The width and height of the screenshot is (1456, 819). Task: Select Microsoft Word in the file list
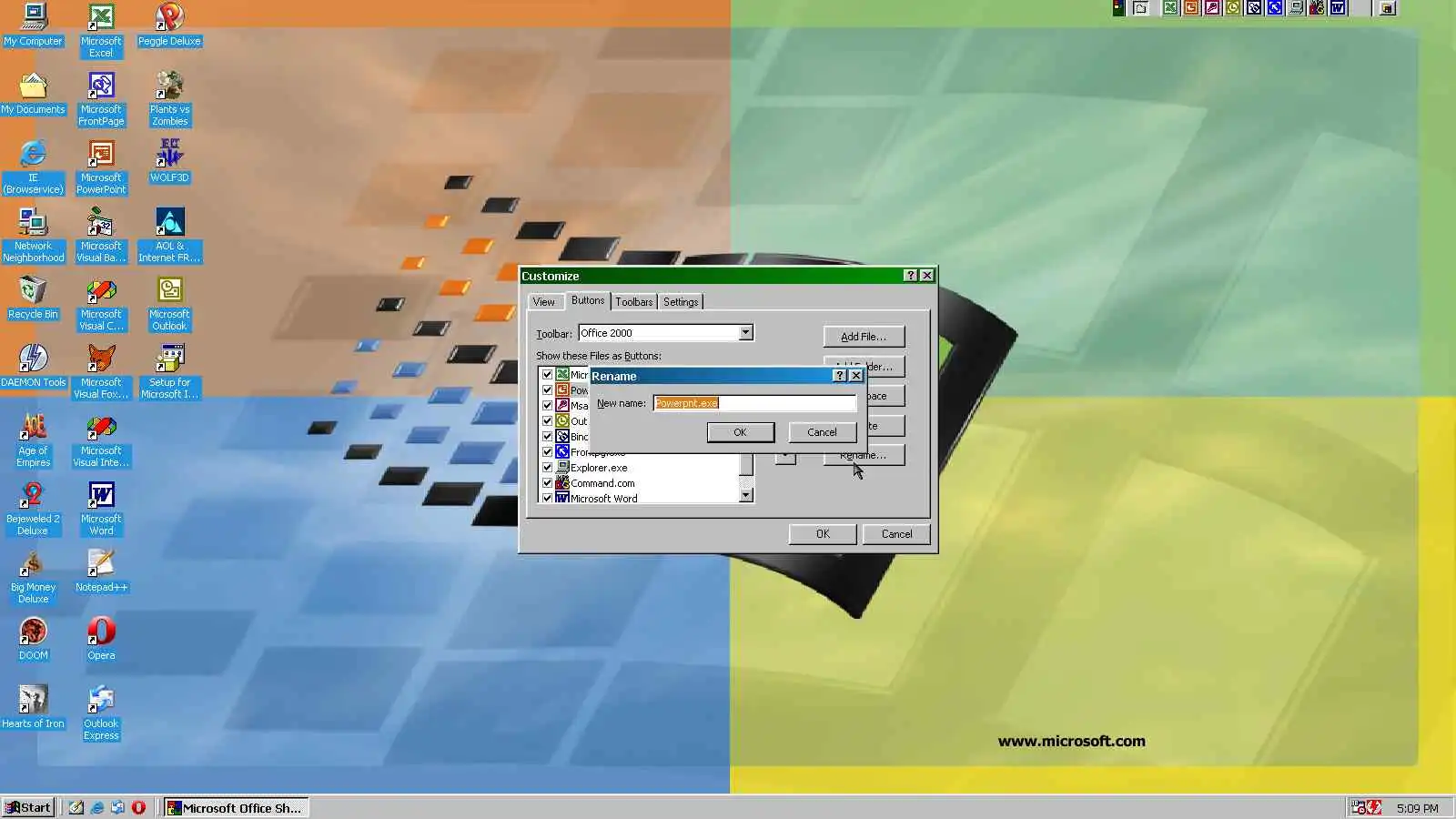click(603, 498)
